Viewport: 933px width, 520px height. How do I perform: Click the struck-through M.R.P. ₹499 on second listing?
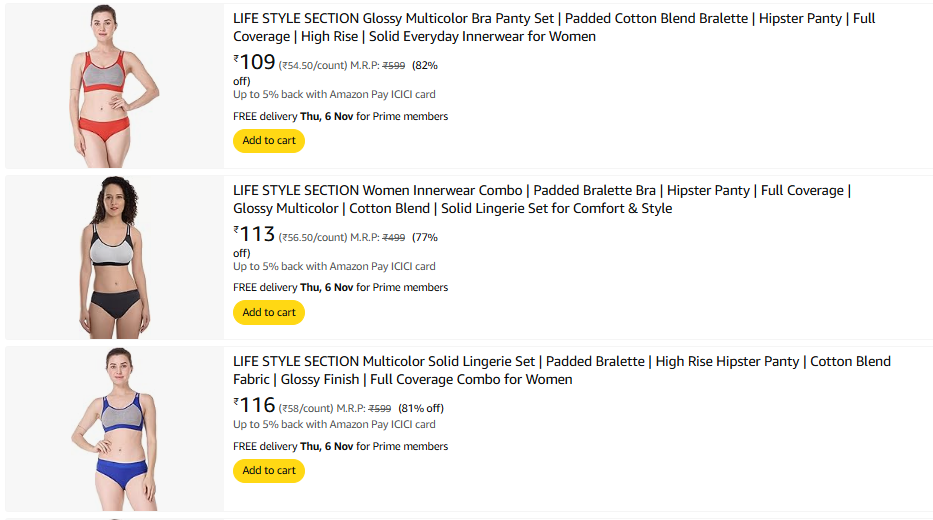tap(393, 238)
